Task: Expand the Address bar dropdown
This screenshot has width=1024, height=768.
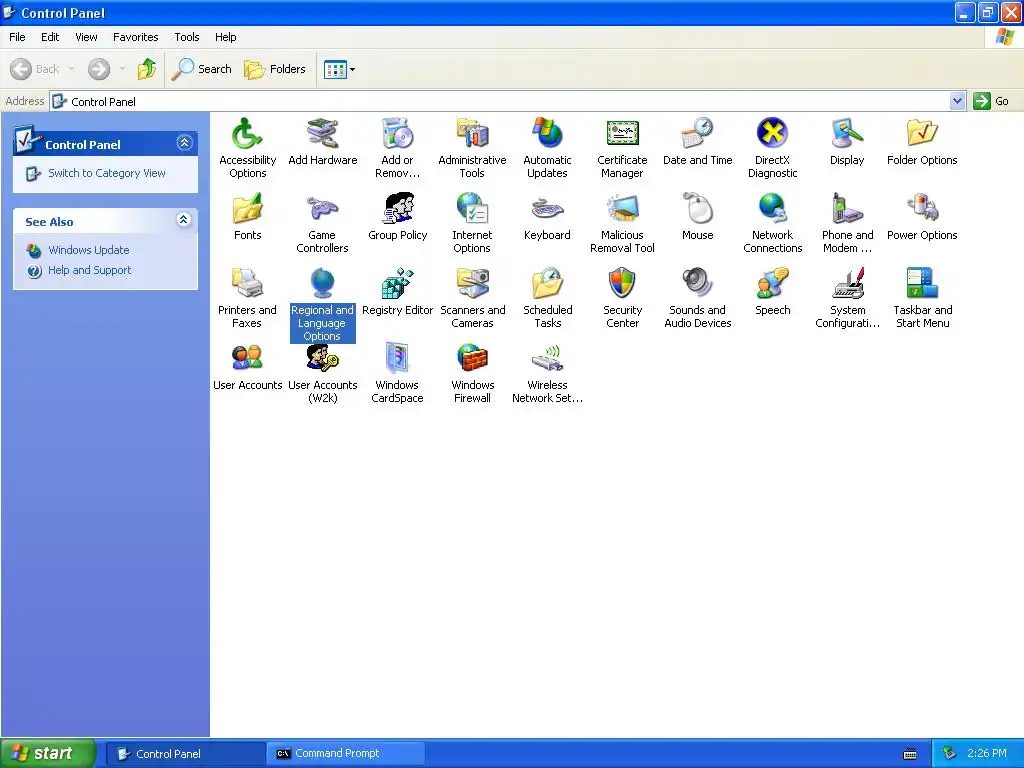Action: [x=957, y=101]
